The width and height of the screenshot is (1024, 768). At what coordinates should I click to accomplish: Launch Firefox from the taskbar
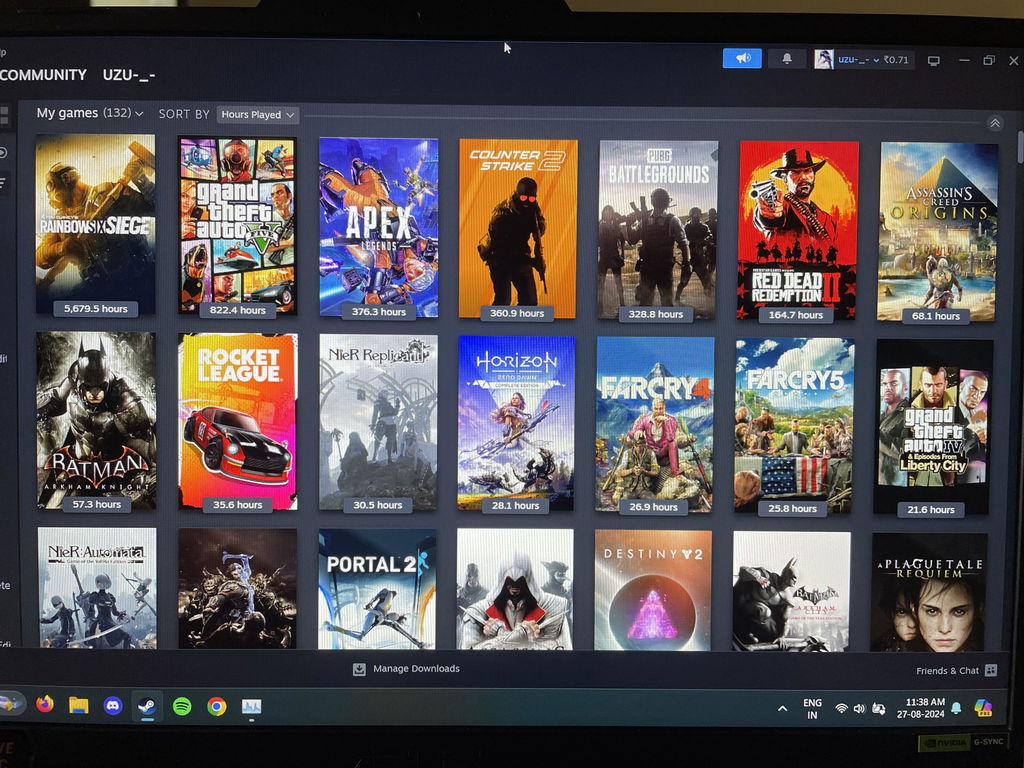(x=44, y=705)
